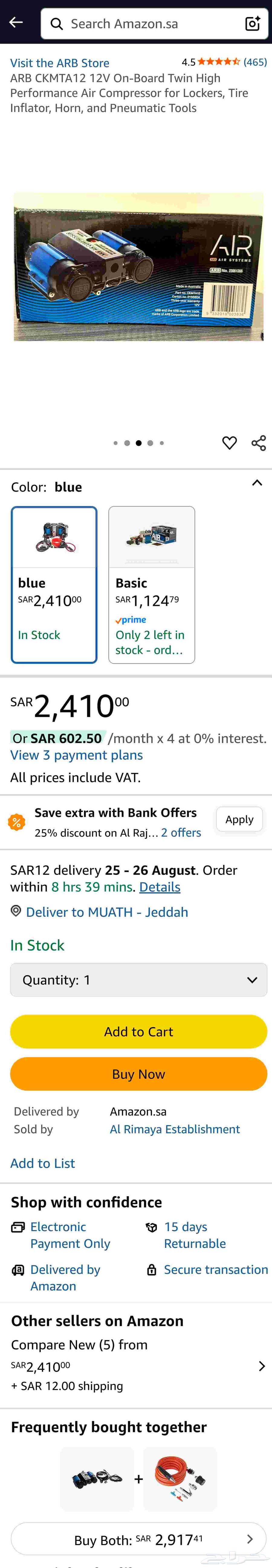Tap the Secure transaction lock icon

[x=151, y=1269]
